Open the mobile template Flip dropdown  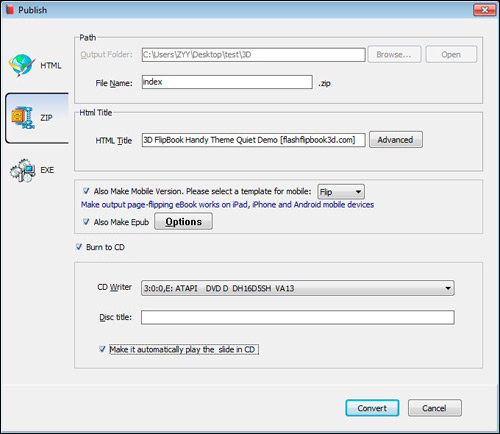click(341, 192)
